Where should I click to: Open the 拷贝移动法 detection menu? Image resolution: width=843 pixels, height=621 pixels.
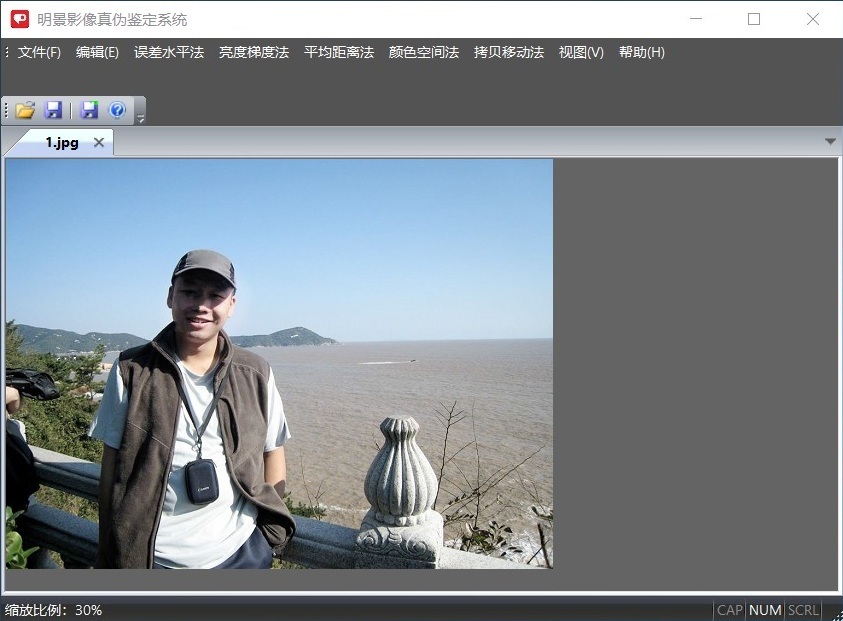click(509, 50)
